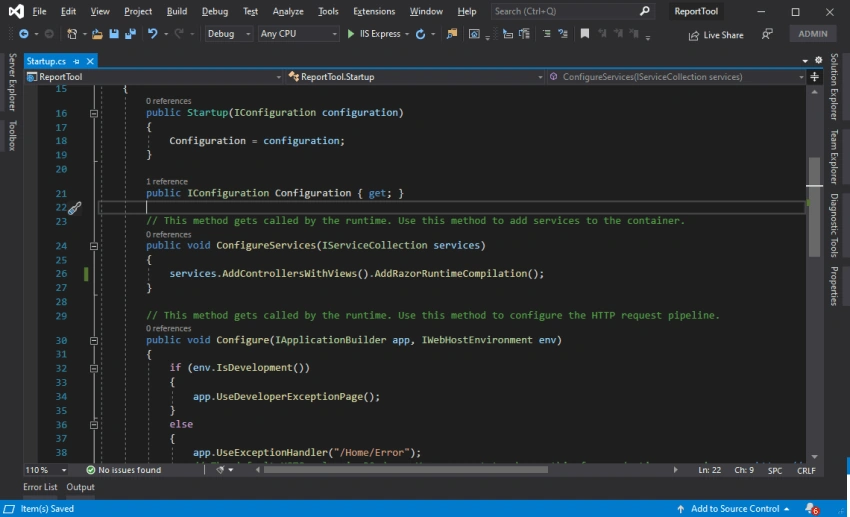Image resolution: width=850 pixels, height=517 pixels.
Task: Open the Toolbox side tab
Action: (12, 135)
